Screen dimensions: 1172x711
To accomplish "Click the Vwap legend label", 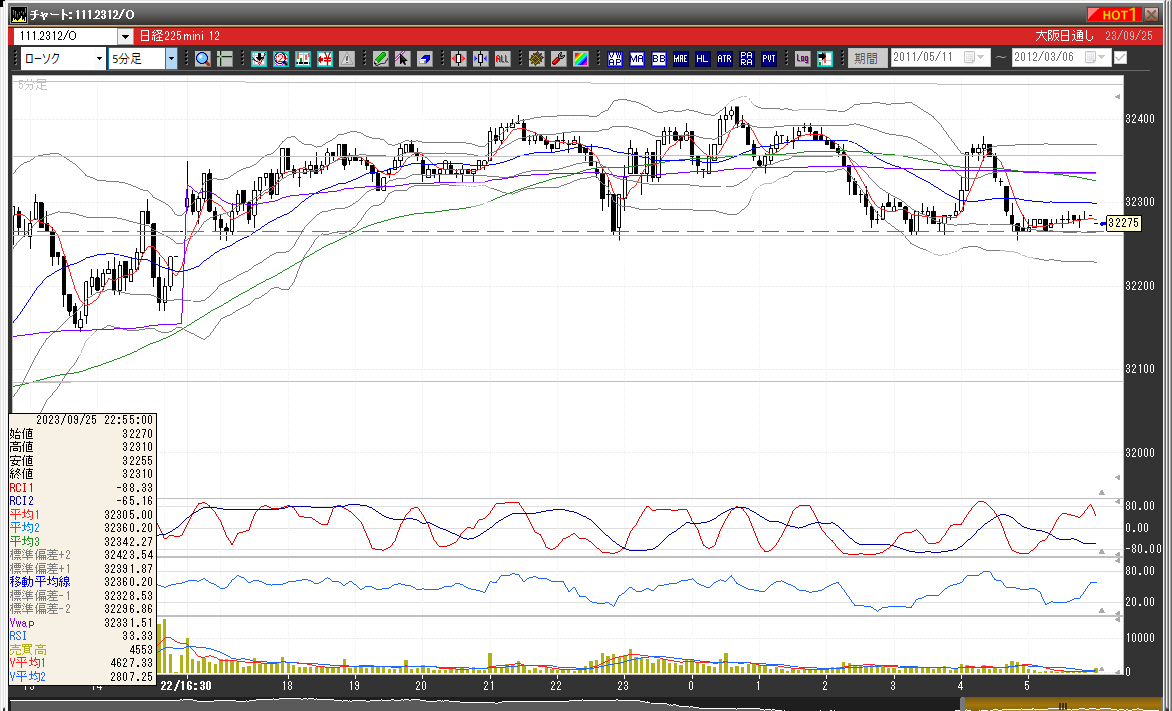I will (x=22, y=623).
